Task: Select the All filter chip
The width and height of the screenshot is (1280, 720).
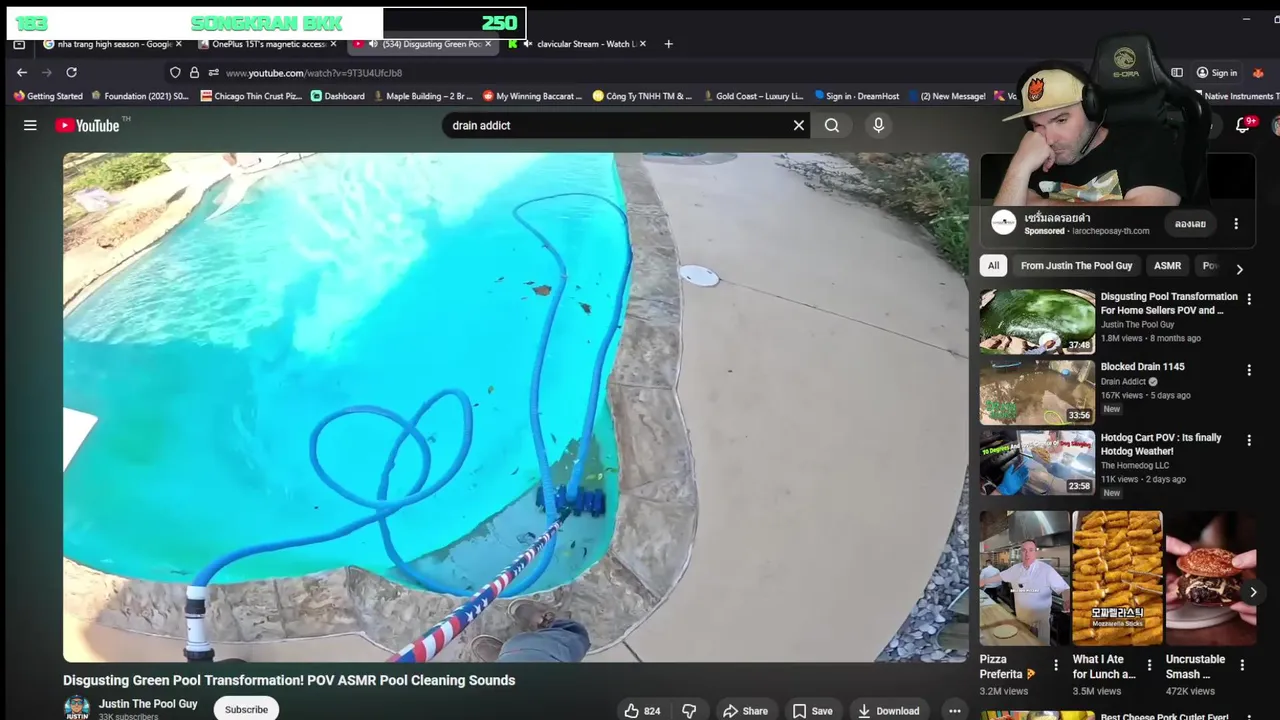Action: click(x=993, y=266)
